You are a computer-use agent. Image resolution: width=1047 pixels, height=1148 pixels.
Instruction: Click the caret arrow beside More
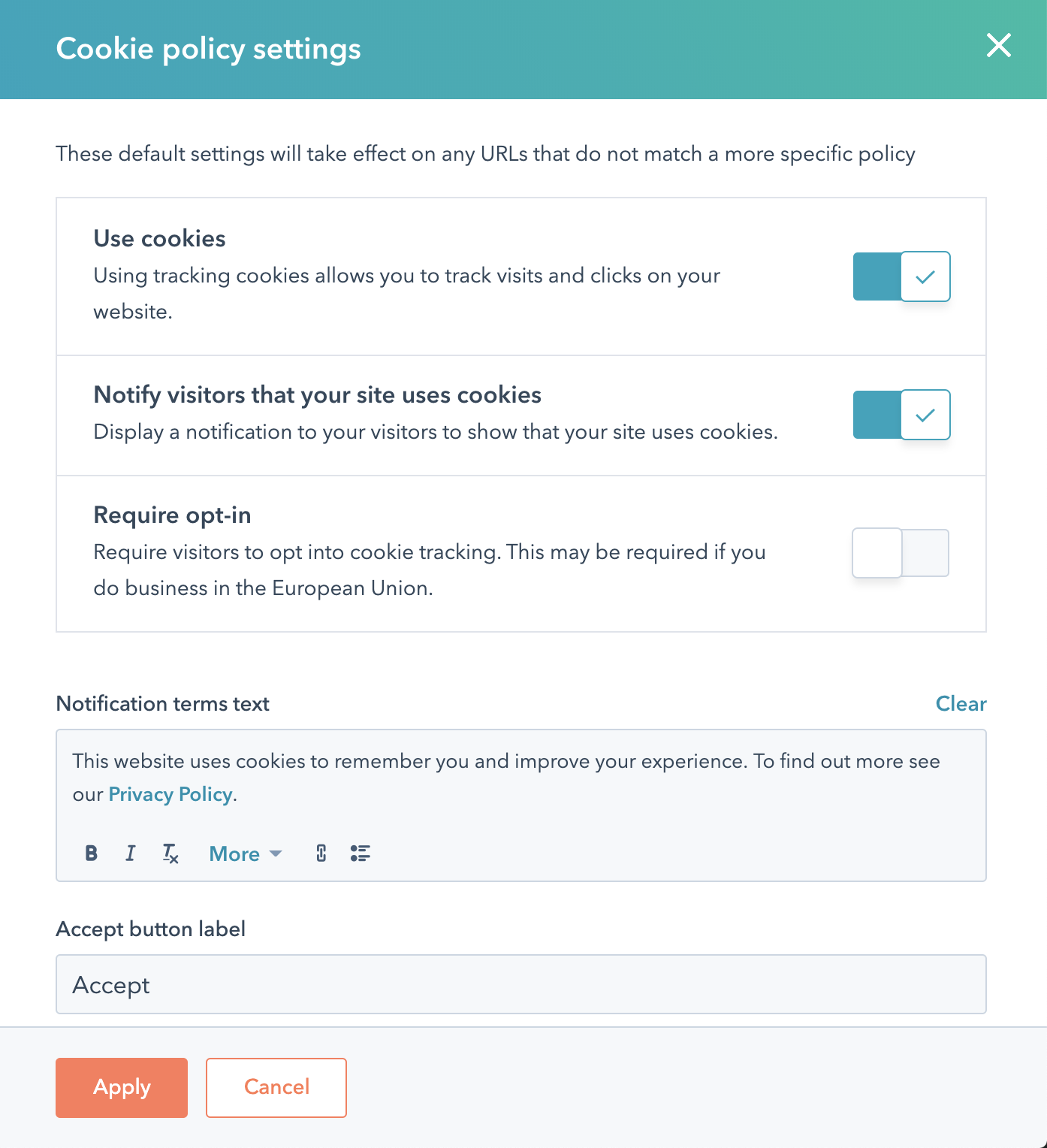pos(276,854)
